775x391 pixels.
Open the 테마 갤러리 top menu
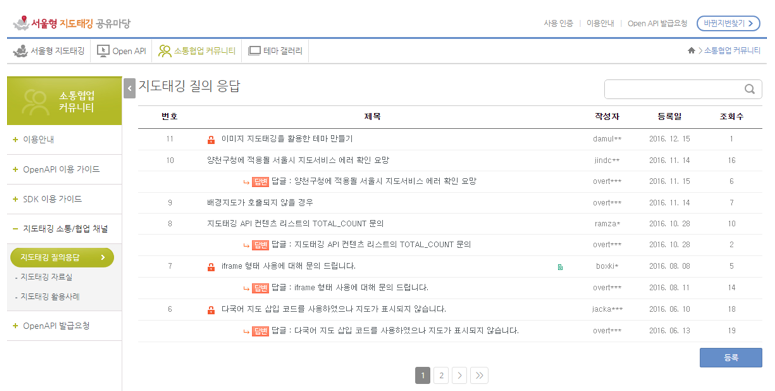(275, 51)
